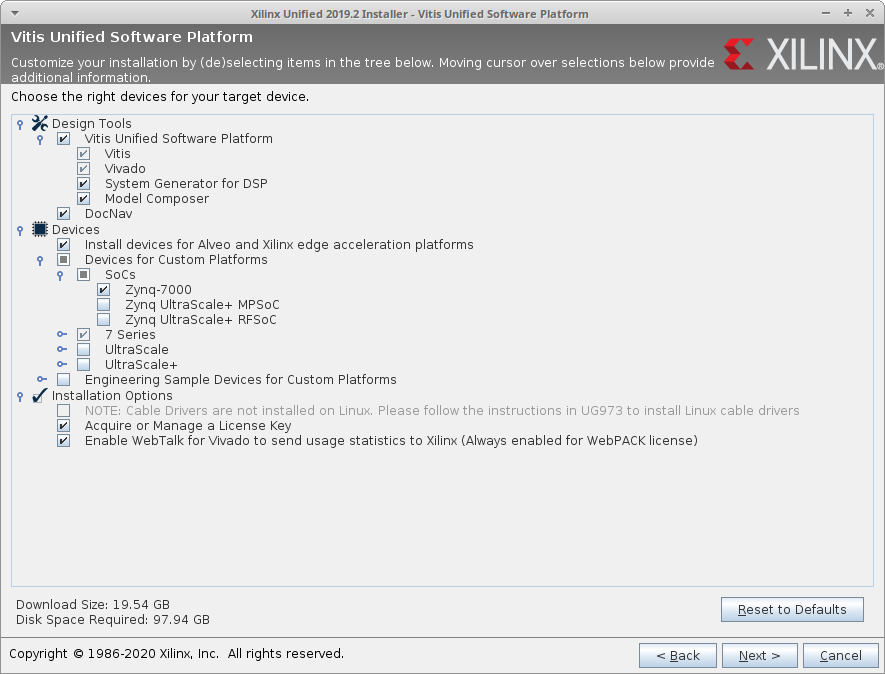Screen dimensions: 885x674
Task: Click Disk Space Required 97.94 GB text
Action: pos(113,620)
